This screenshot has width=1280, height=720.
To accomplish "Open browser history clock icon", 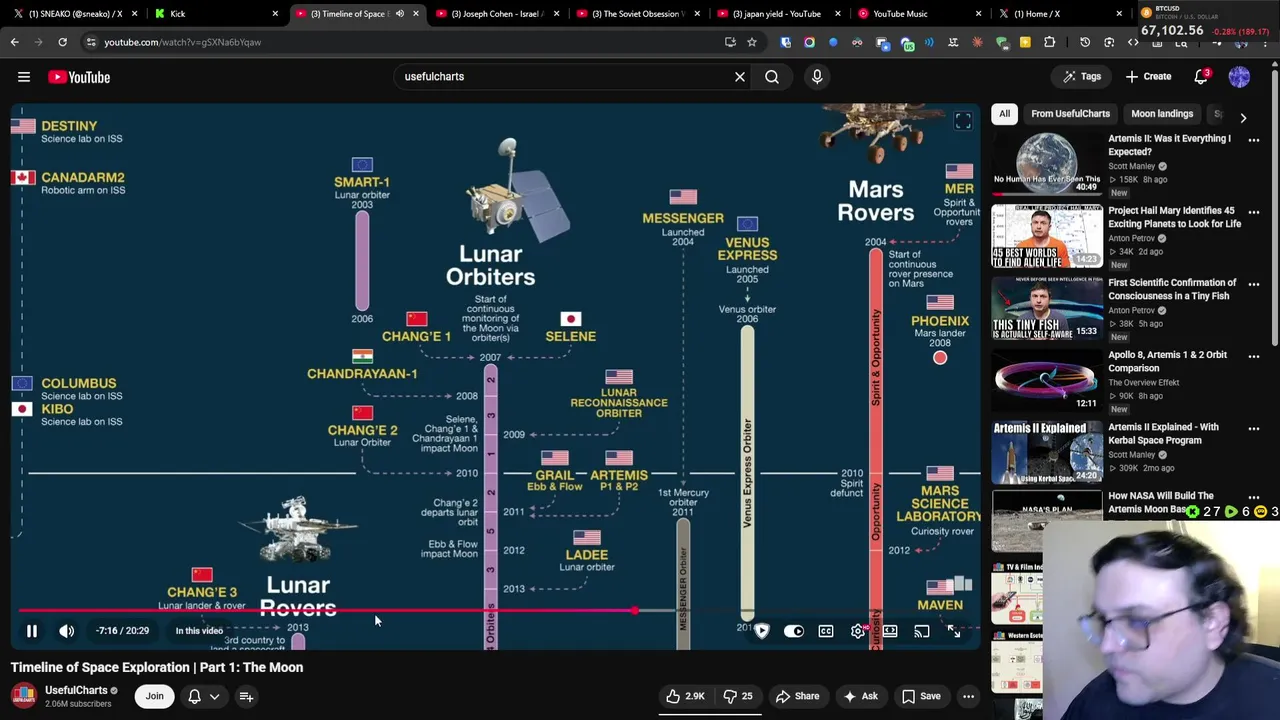I will tap(1085, 42).
